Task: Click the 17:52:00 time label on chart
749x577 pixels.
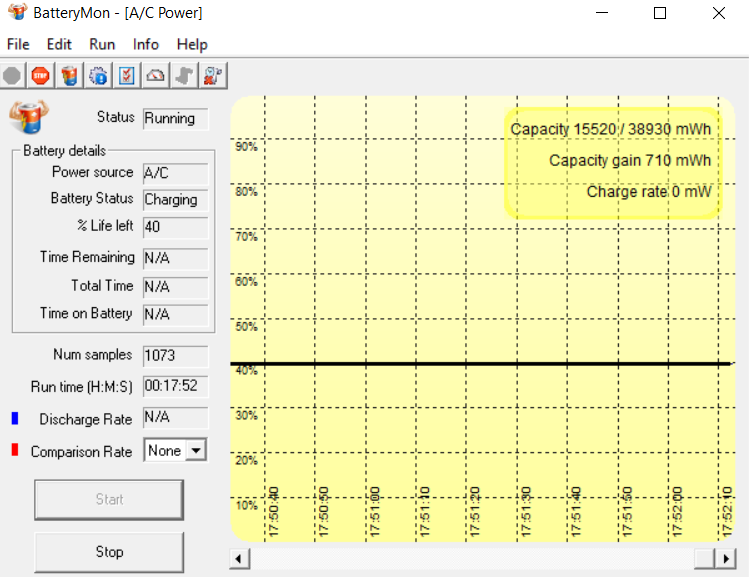Action: coord(677,512)
